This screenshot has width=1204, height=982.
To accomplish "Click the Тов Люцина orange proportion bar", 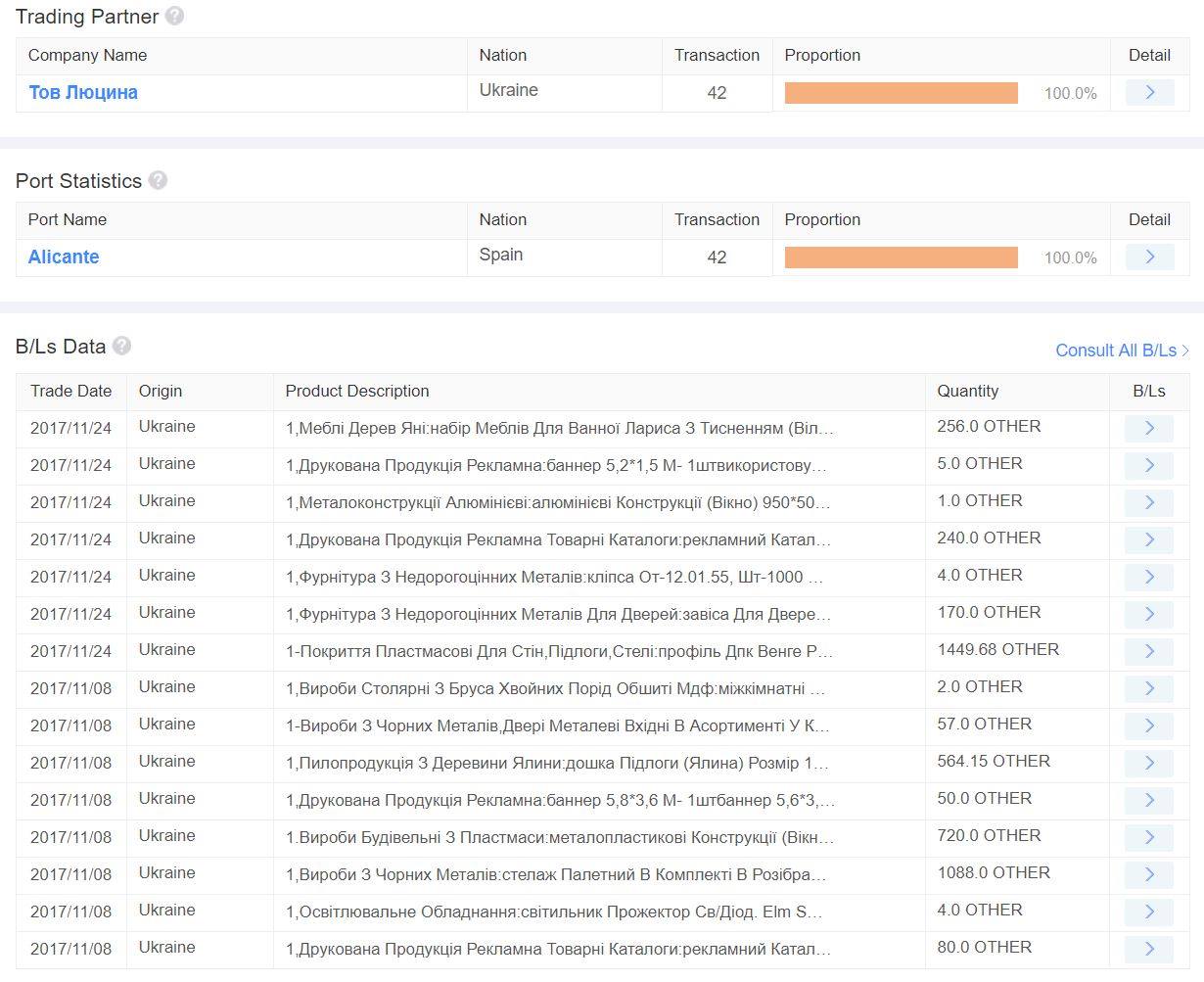I will [x=901, y=93].
